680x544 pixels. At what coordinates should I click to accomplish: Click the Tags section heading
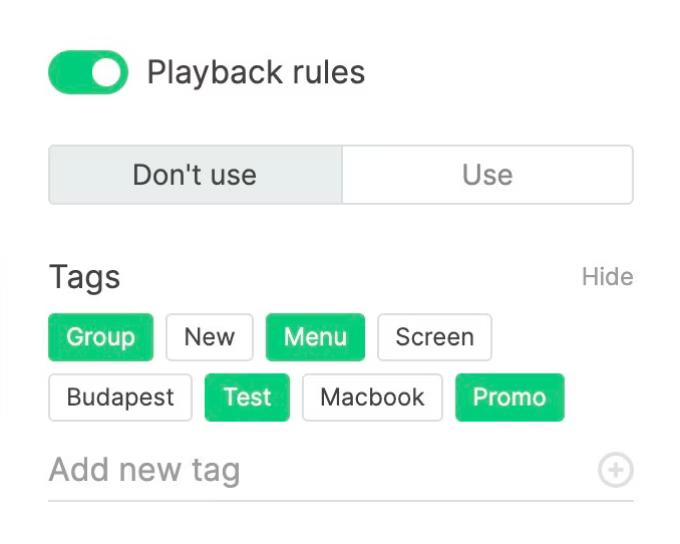[85, 277]
